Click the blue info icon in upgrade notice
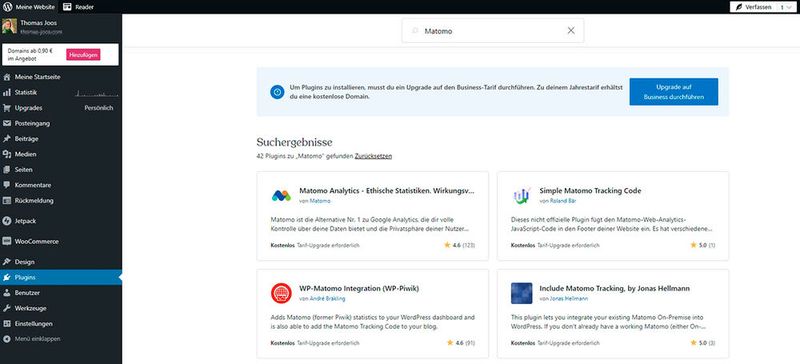This screenshot has width=800, height=364. pos(277,92)
